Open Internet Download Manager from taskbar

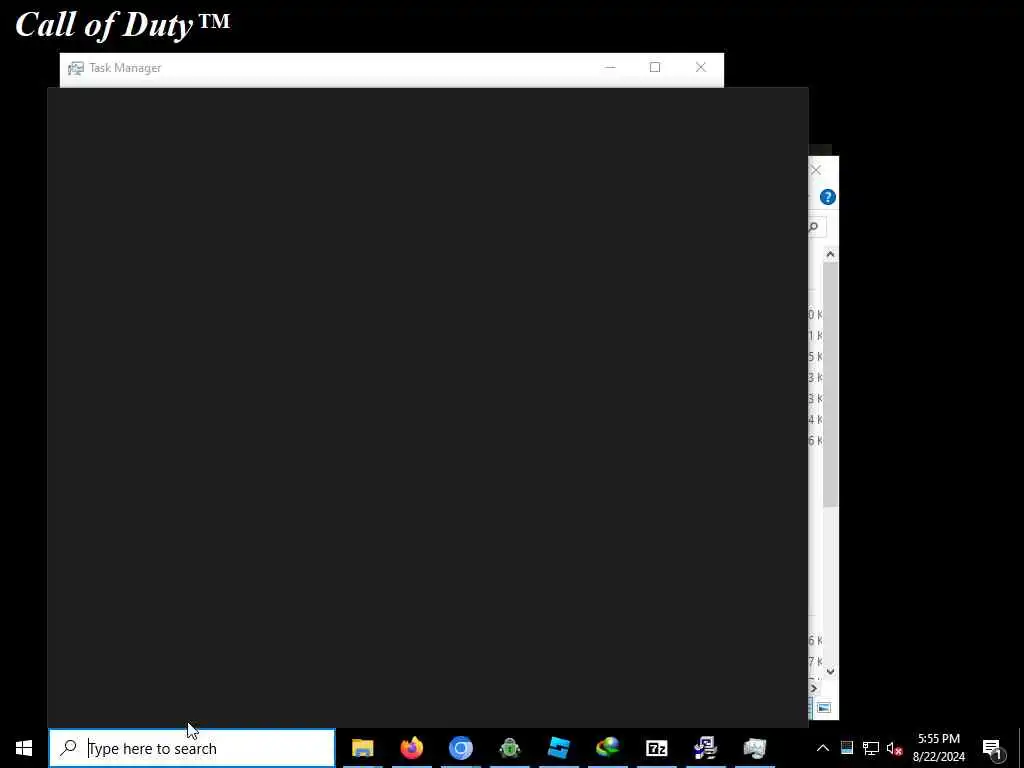click(x=607, y=748)
